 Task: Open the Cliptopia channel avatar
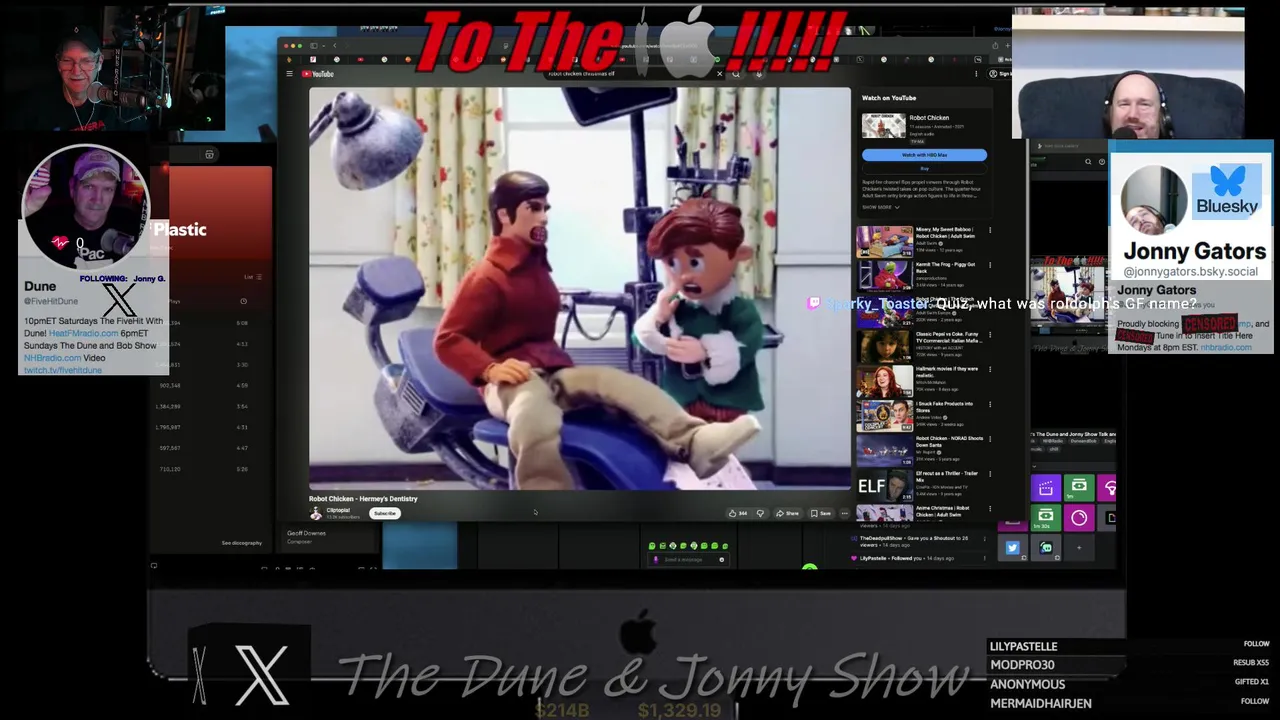tap(316, 513)
